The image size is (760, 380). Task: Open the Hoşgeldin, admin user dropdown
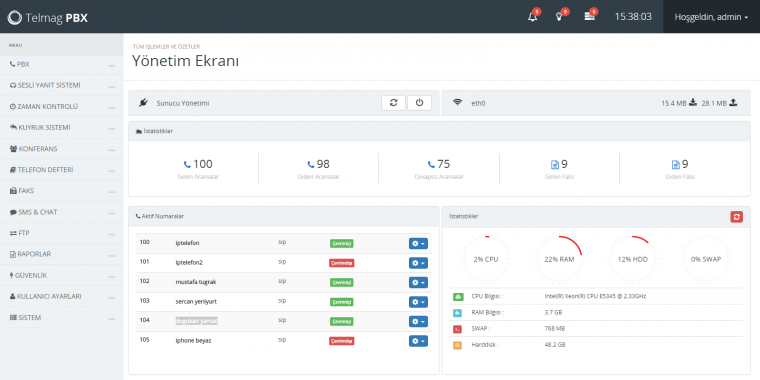(x=711, y=16)
